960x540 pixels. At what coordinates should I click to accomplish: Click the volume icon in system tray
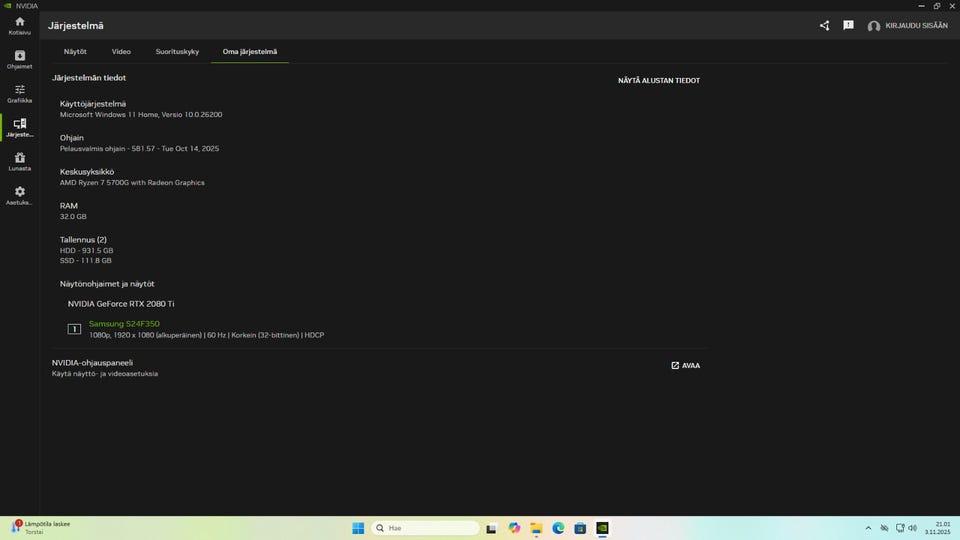(913, 528)
